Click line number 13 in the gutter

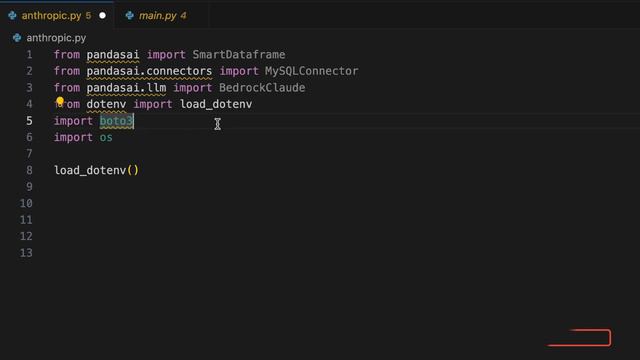[26, 253]
